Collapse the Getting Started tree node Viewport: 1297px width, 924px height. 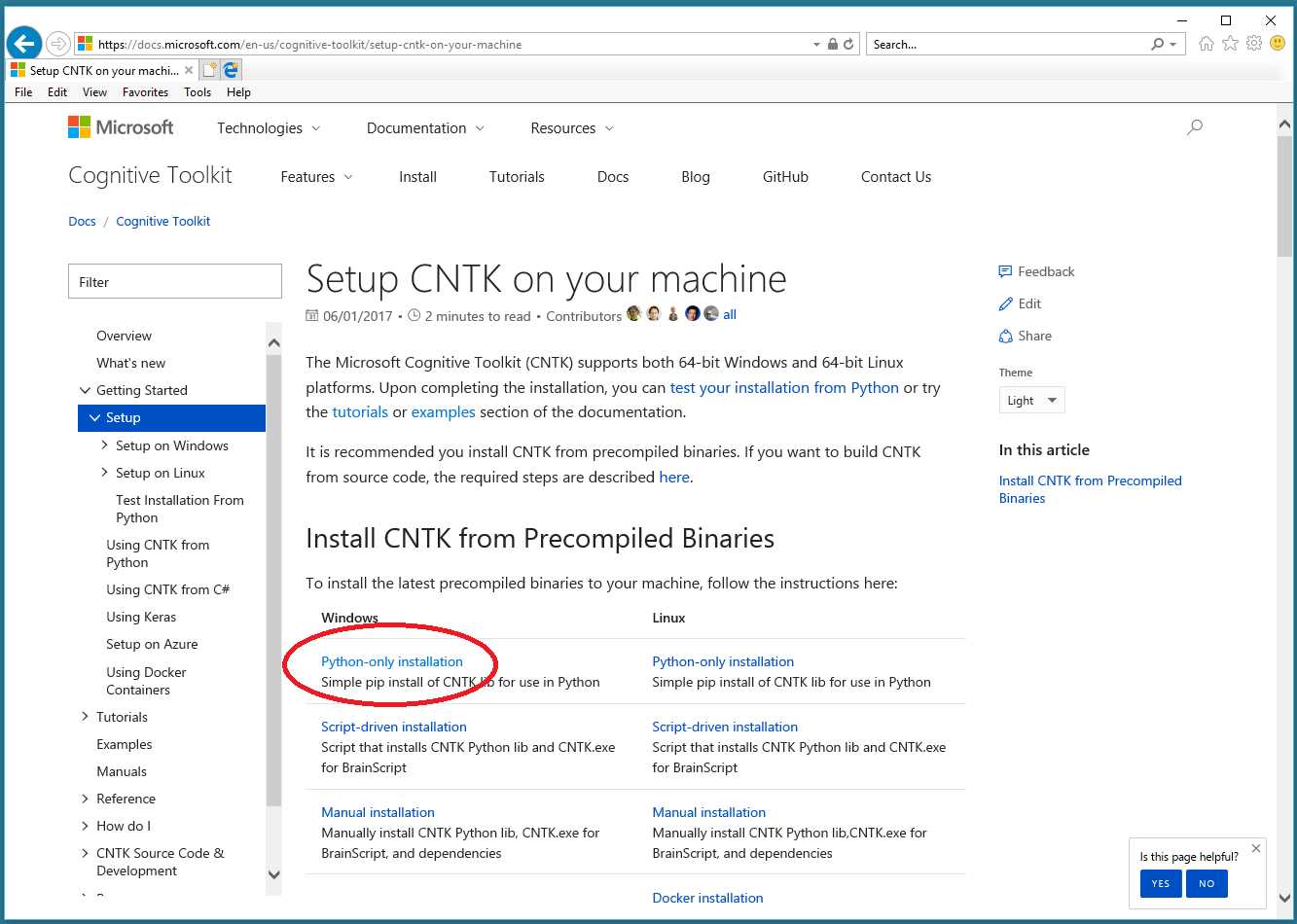pyautogui.click(x=85, y=390)
